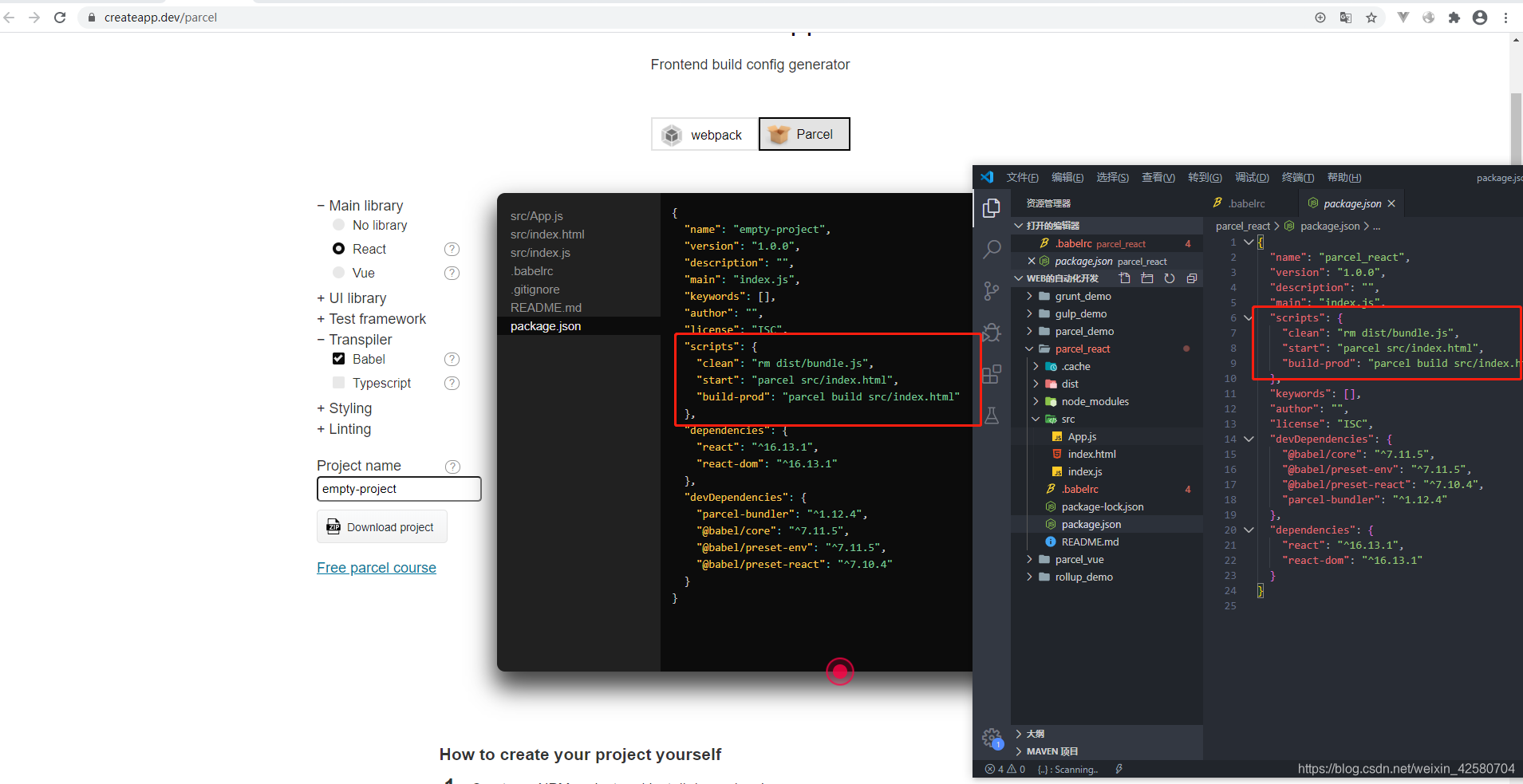Select Vue radio button

coord(338,273)
